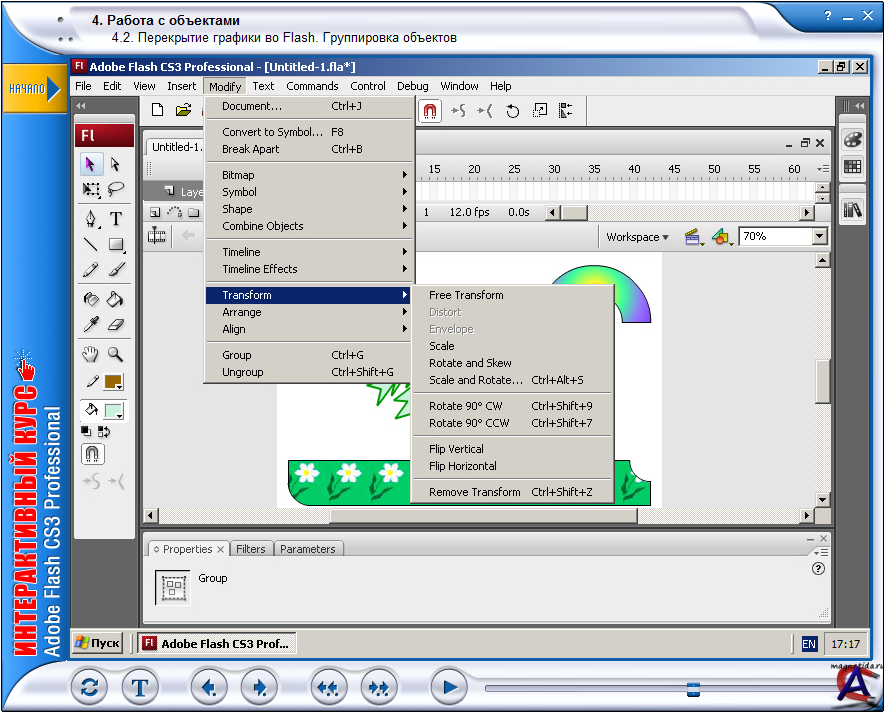Image resolution: width=885 pixels, height=713 pixels.
Task: Select the Lasso tool
Action: tap(116, 190)
